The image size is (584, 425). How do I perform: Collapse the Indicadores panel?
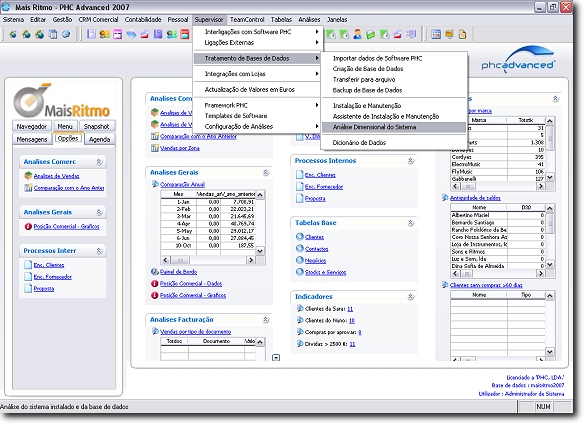(410, 296)
